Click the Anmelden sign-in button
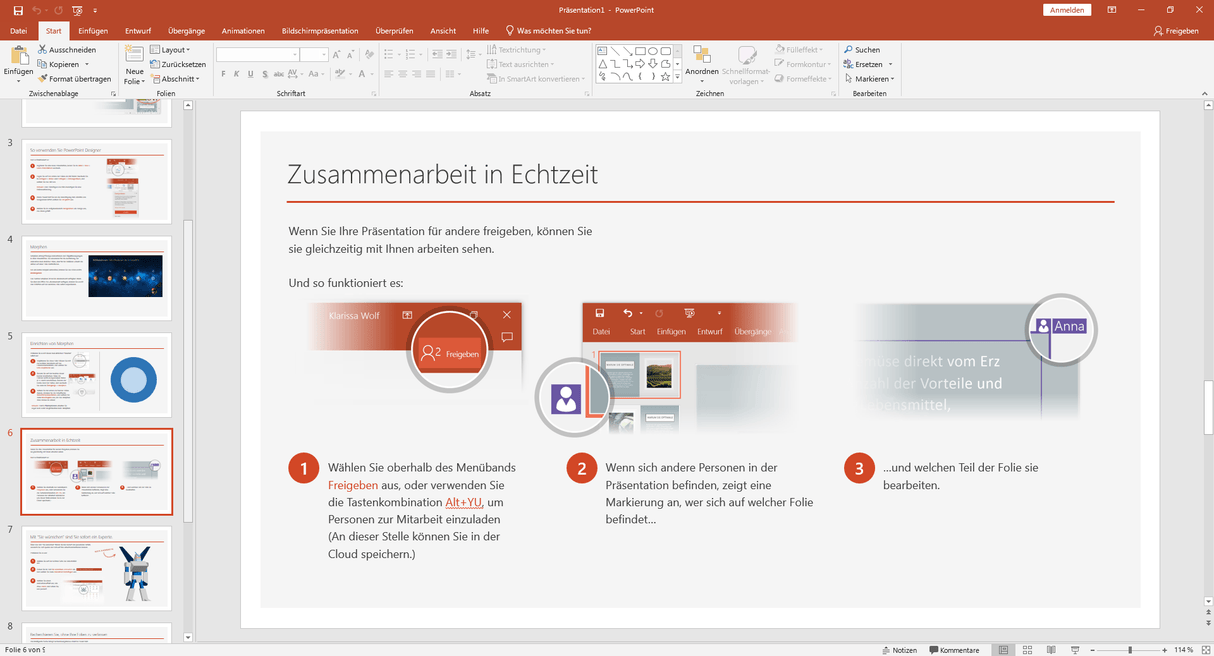 (x=1067, y=10)
